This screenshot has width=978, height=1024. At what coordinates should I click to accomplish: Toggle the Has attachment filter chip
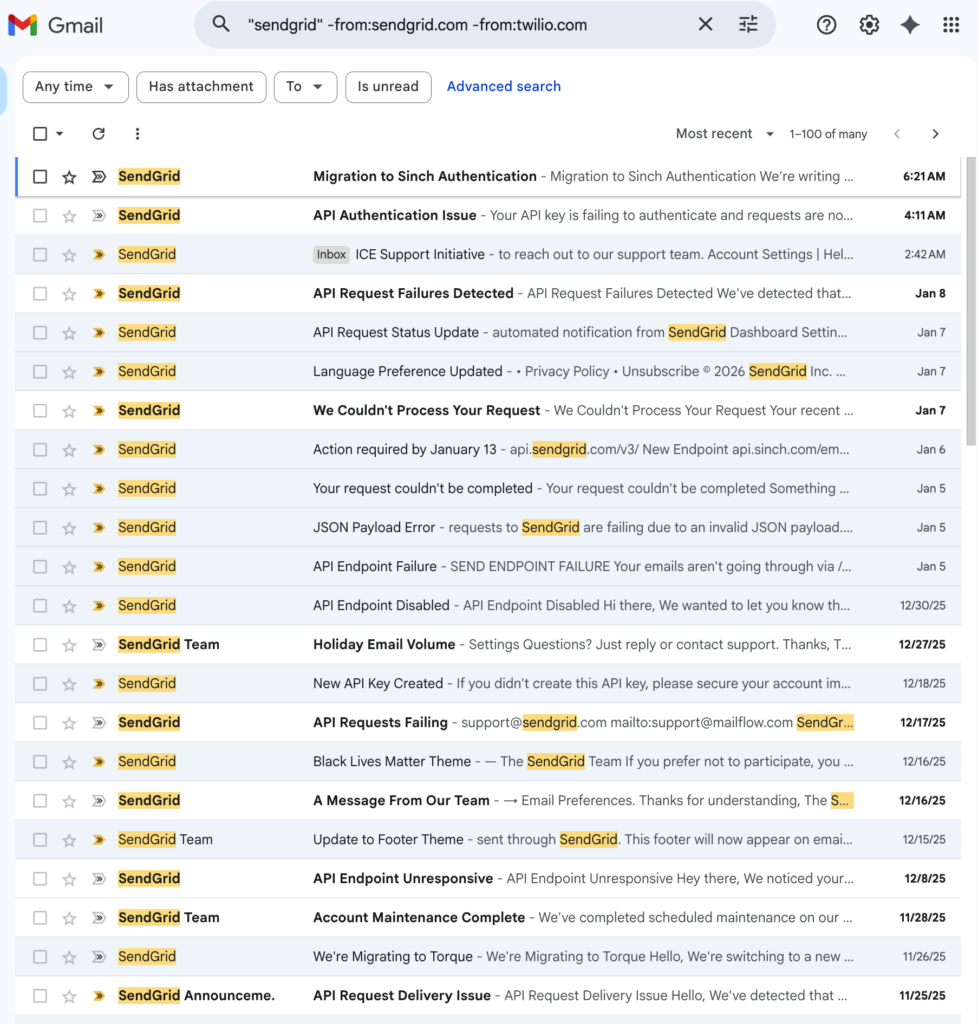pyautogui.click(x=201, y=87)
